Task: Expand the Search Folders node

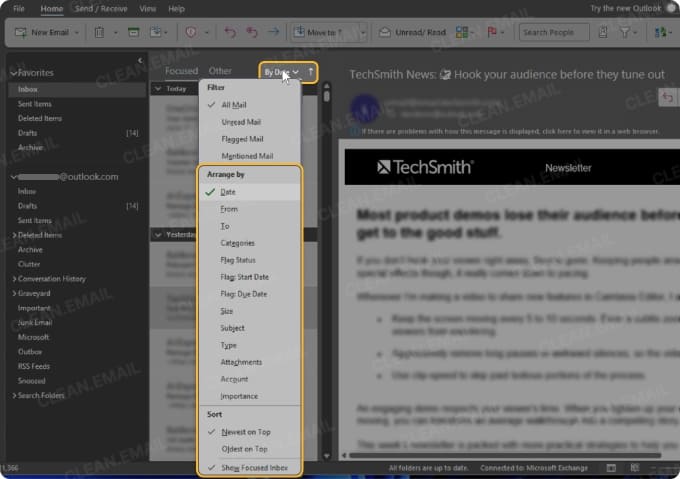Action: (x=14, y=395)
